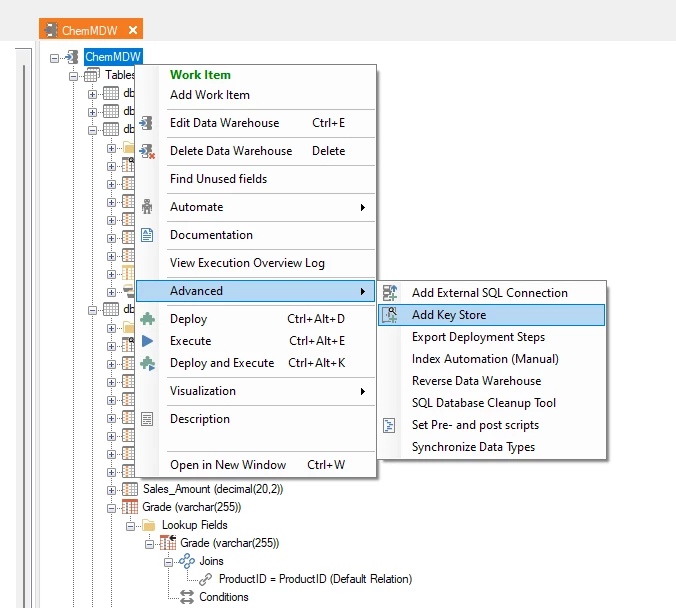Viewport: 676px width, 608px height.
Task: Click the Tables node icon
Action: pos(91,75)
